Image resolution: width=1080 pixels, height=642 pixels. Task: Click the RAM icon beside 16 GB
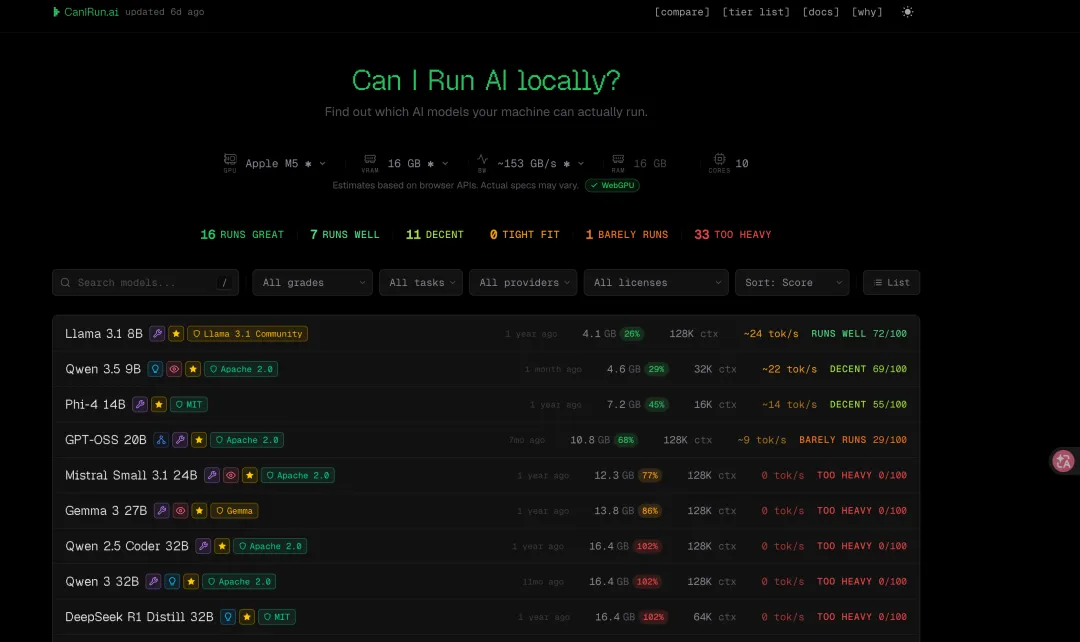point(618,159)
